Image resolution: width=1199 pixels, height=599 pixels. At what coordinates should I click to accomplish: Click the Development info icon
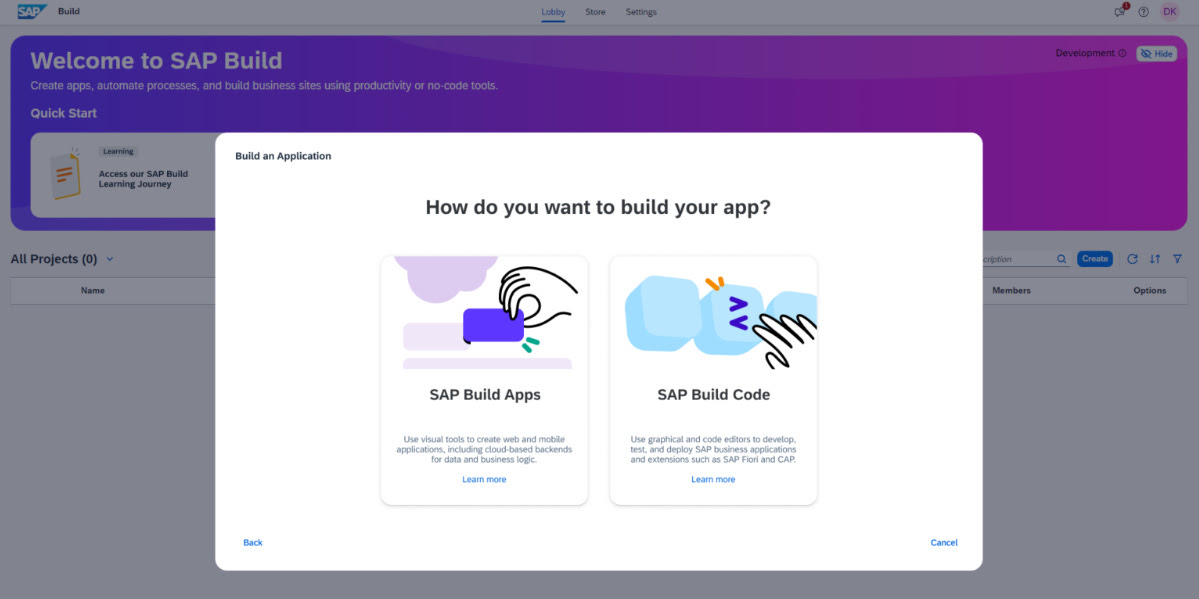(1122, 54)
